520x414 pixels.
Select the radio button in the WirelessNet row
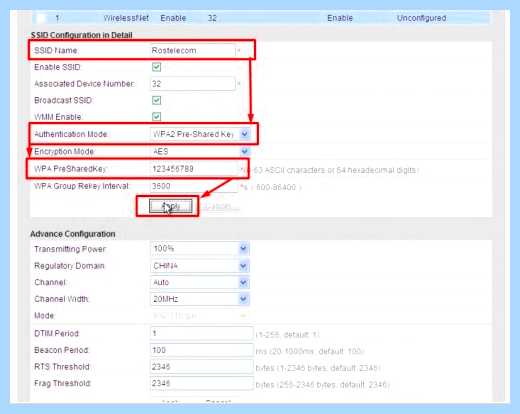tap(41, 18)
